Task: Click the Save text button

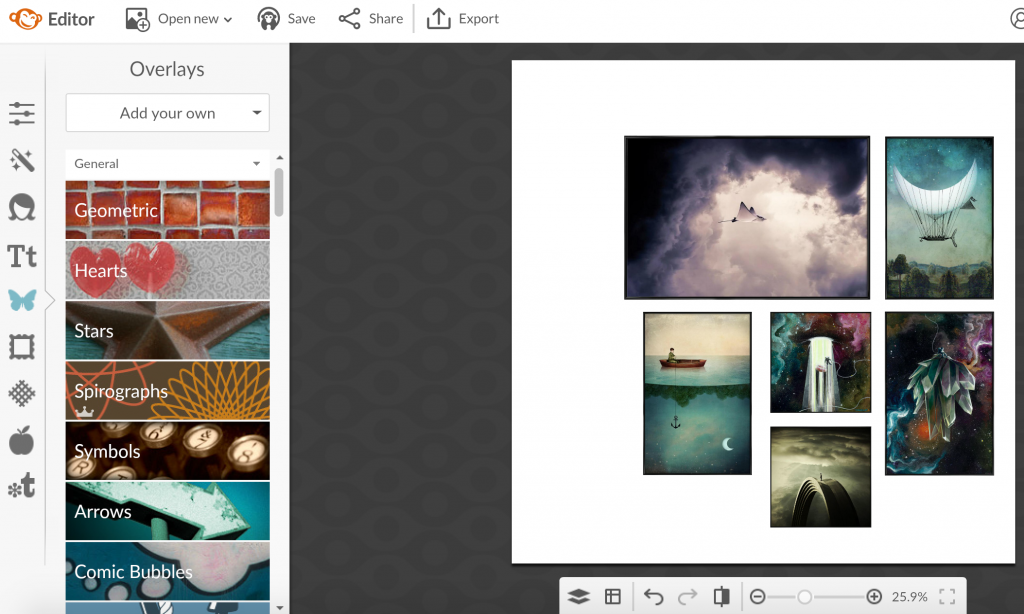Action: point(302,19)
